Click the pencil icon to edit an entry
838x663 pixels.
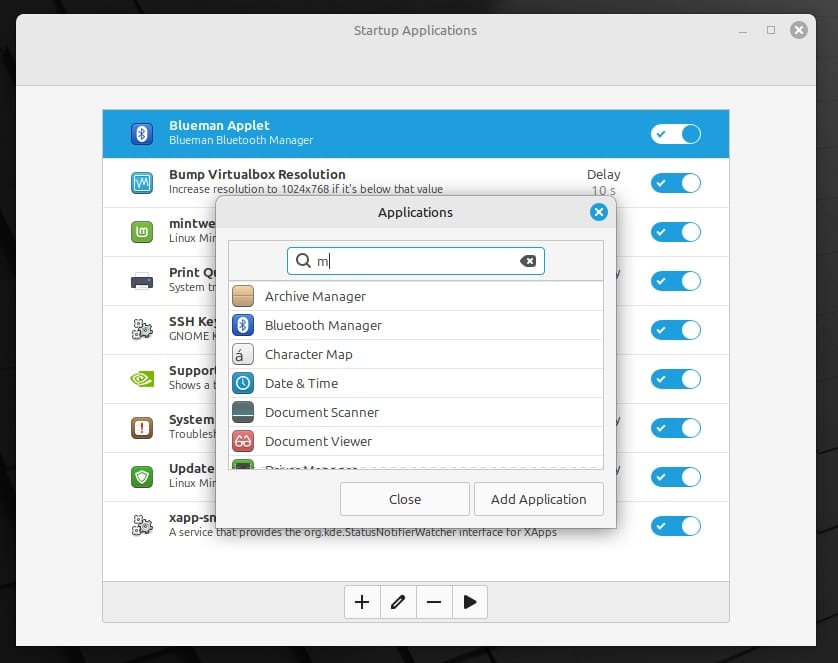pos(398,601)
